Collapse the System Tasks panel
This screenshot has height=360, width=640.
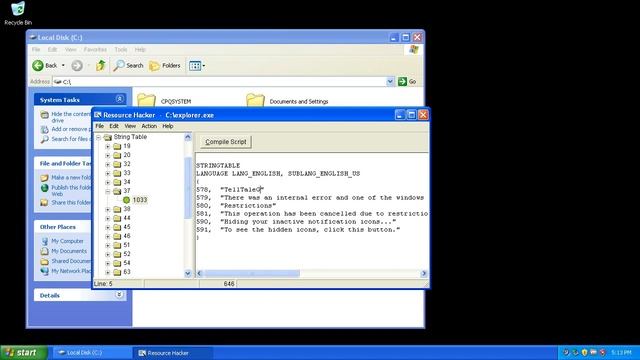(119, 99)
